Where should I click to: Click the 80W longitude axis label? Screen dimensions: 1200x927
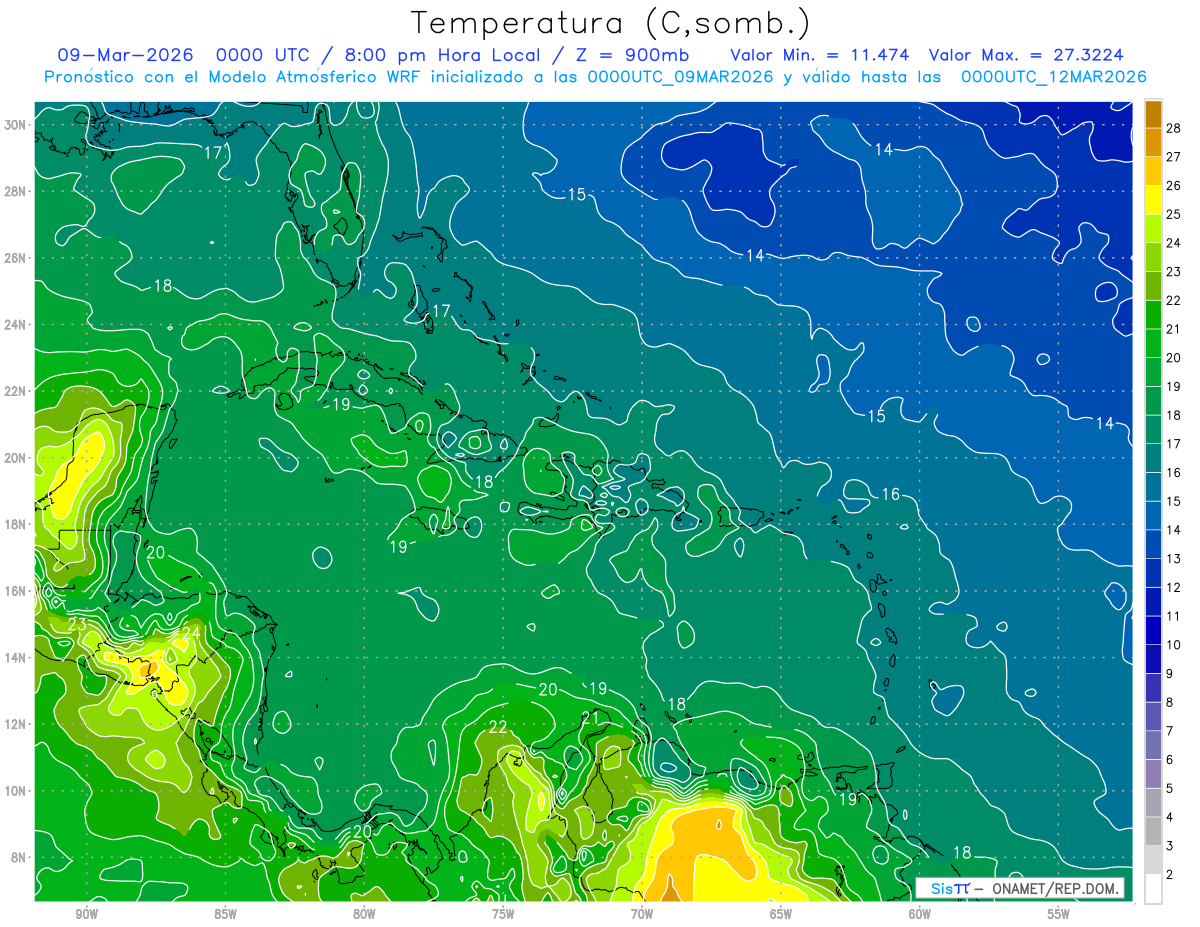[364, 915]
